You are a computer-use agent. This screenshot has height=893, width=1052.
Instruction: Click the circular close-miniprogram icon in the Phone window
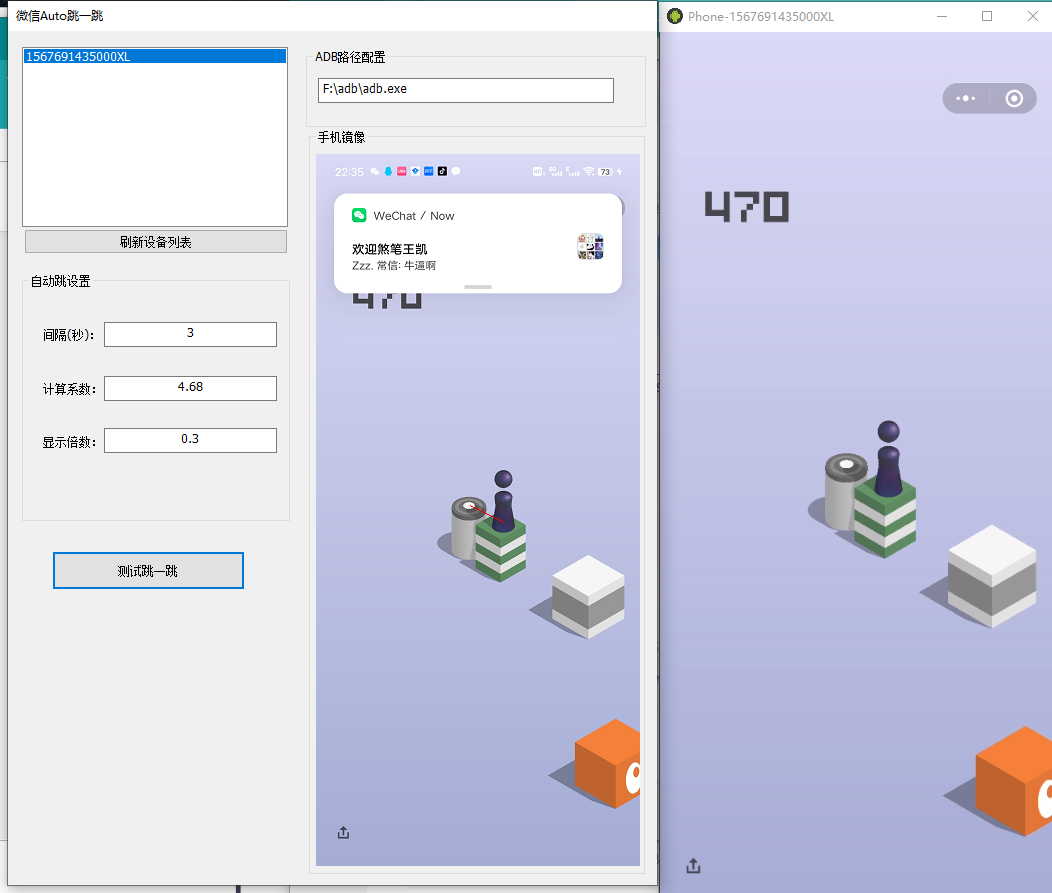point(1014,99)
